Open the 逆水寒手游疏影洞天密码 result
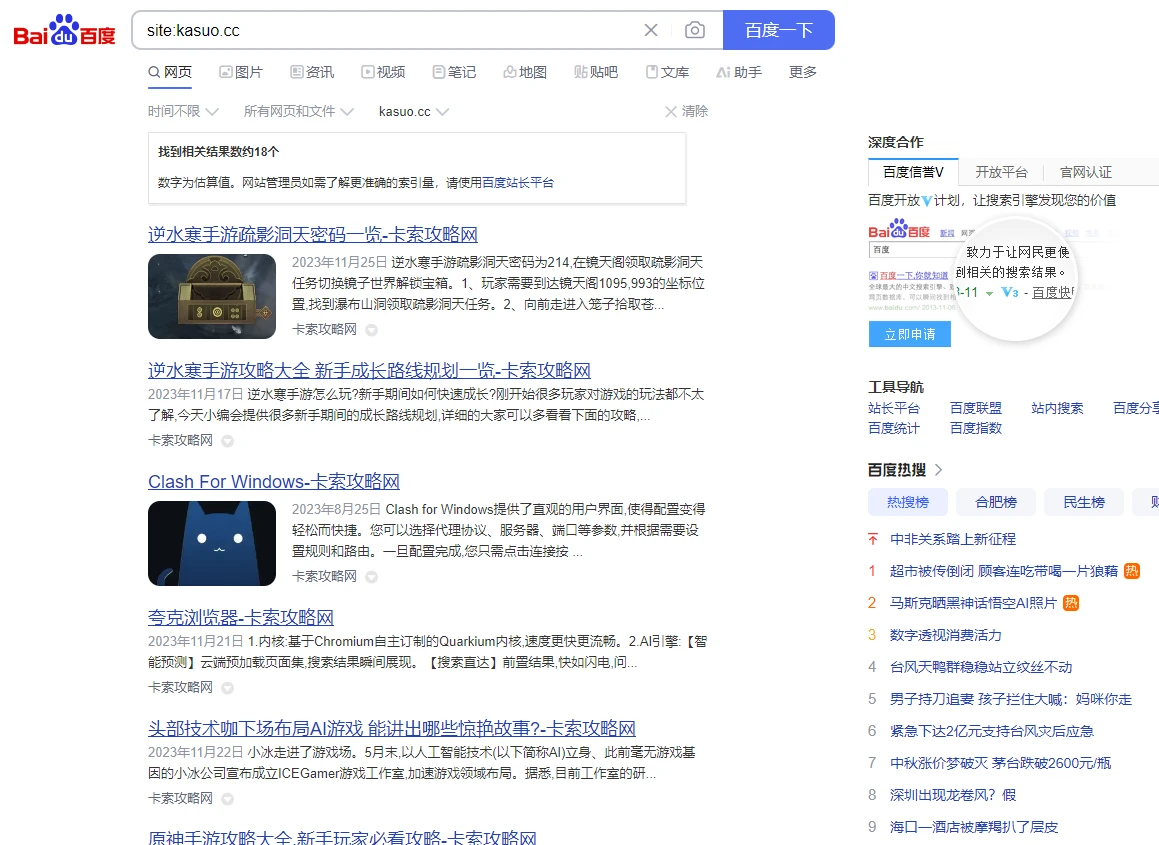The image size is (1159, 845). coord(312,235)
